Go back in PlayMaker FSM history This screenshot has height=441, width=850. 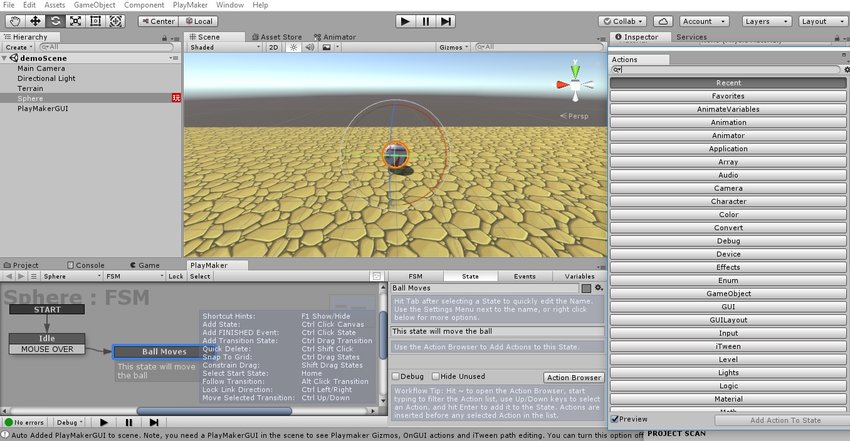(9, 276)
